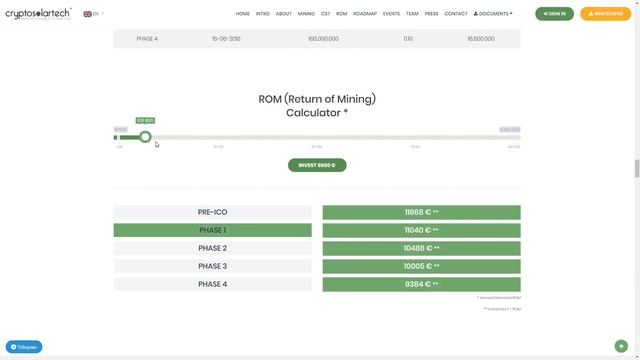The image size is (640, 360).
Task: Go to the TEAM section
Action: (412, 14)
